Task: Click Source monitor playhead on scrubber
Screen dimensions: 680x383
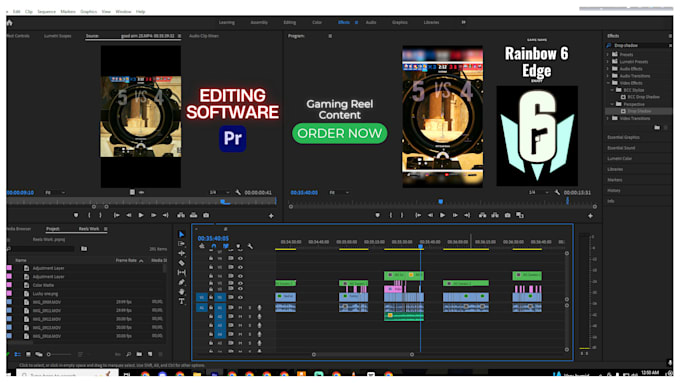Action: (x=223, y=202)
